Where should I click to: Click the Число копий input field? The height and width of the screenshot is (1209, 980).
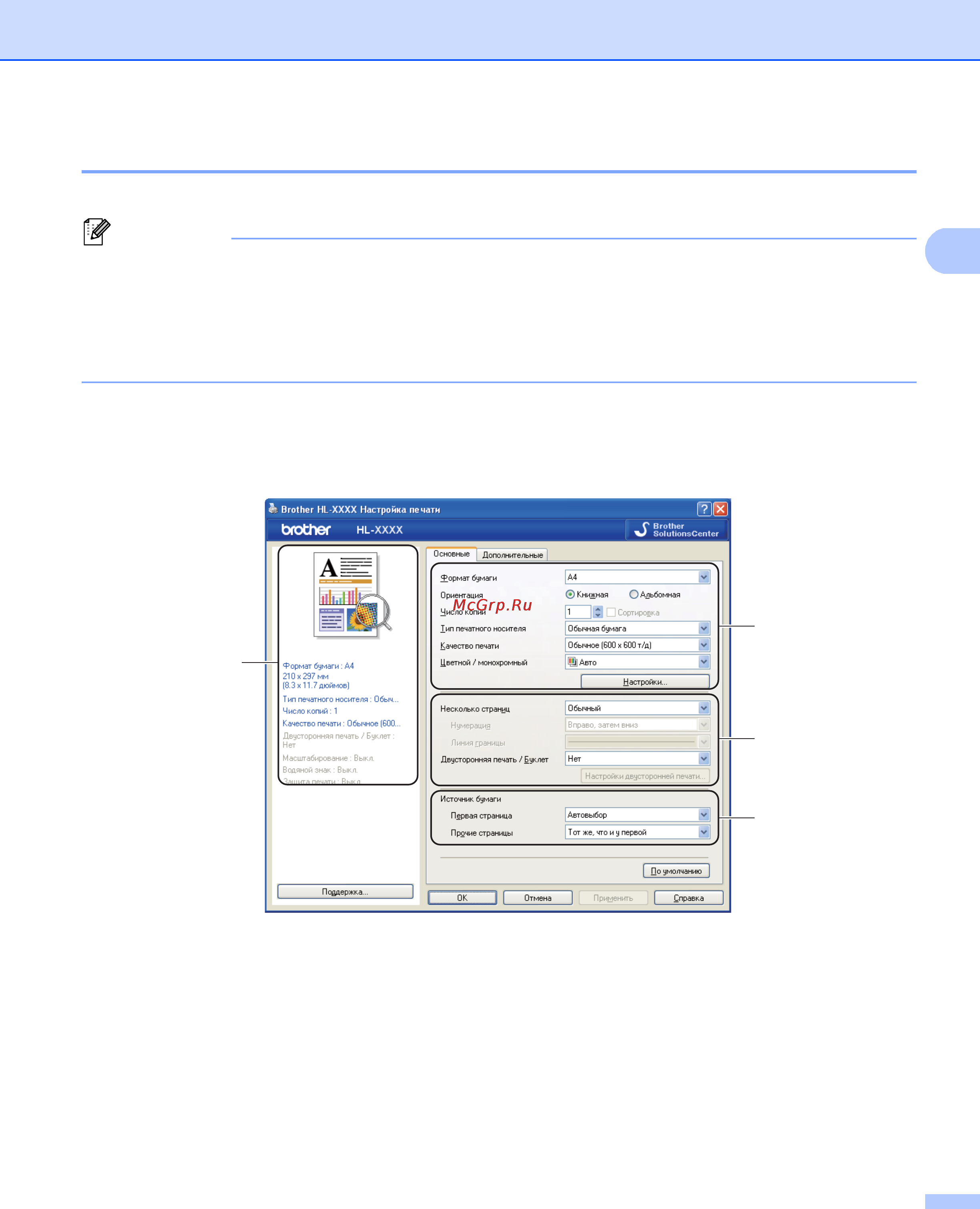(578, 612)
